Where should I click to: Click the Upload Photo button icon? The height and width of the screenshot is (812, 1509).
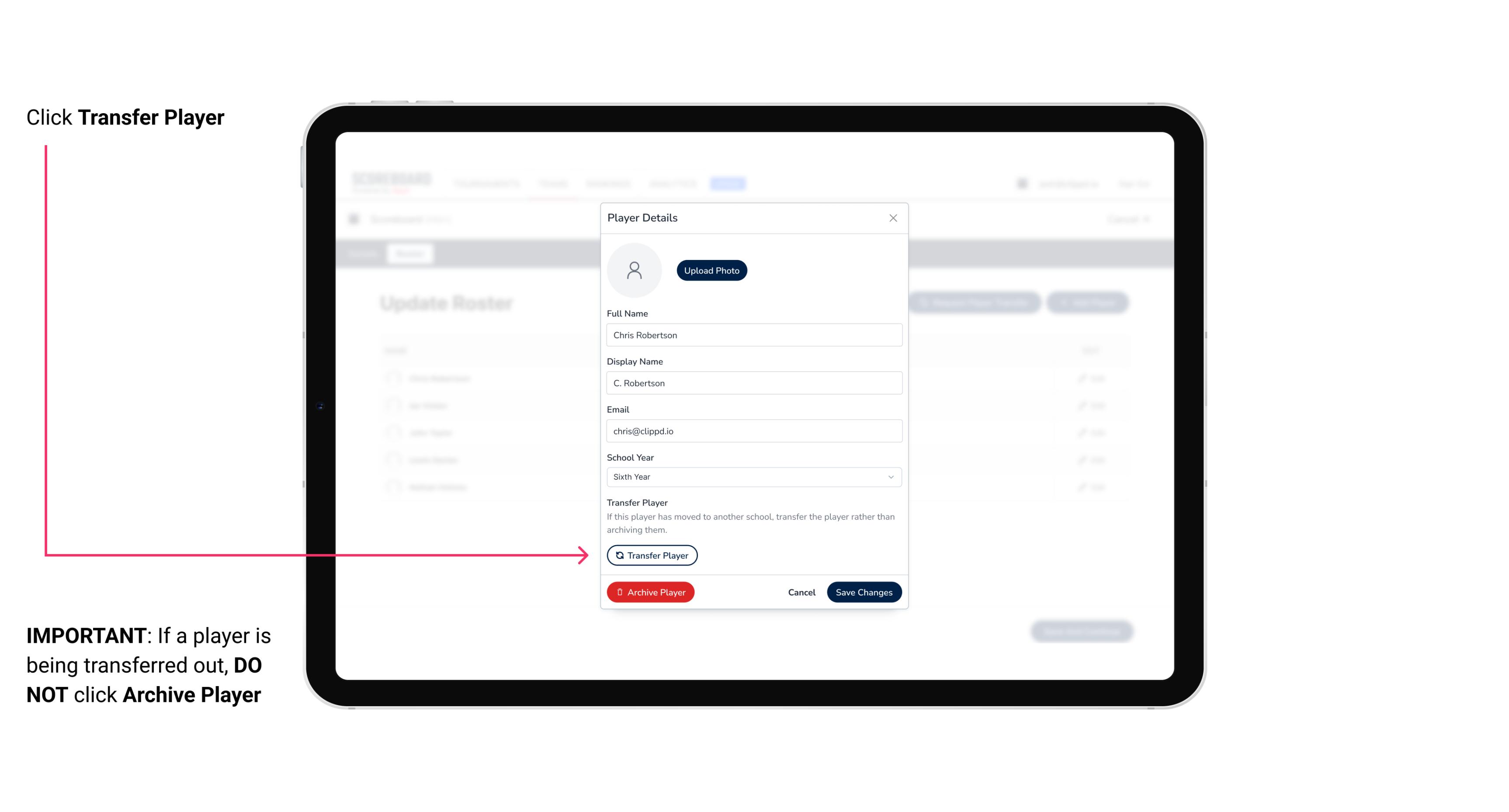tap(712, 270)
